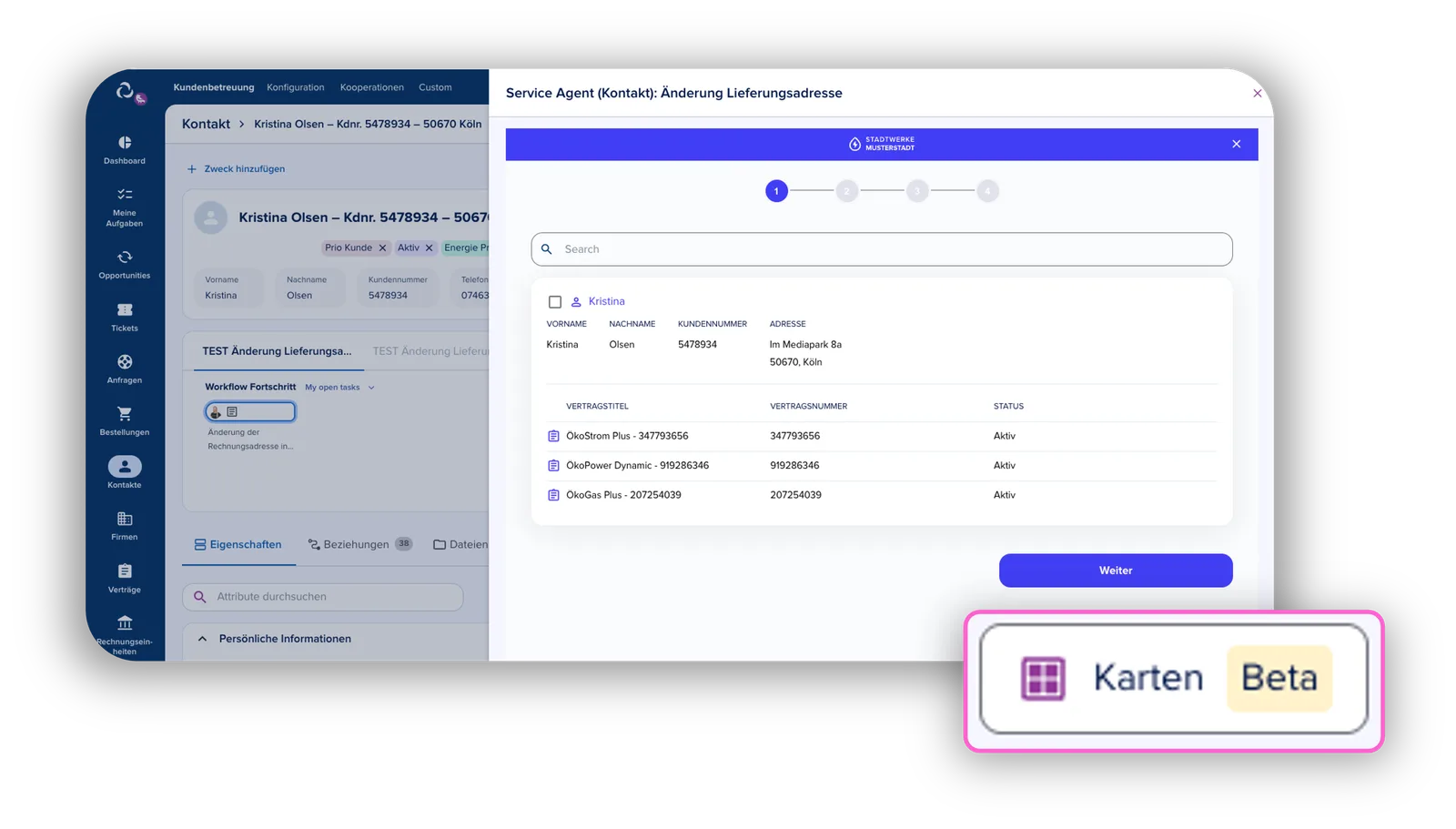Remove the Prio Kunde tag
Screen dimensions: 1456x829
(383, 248)
